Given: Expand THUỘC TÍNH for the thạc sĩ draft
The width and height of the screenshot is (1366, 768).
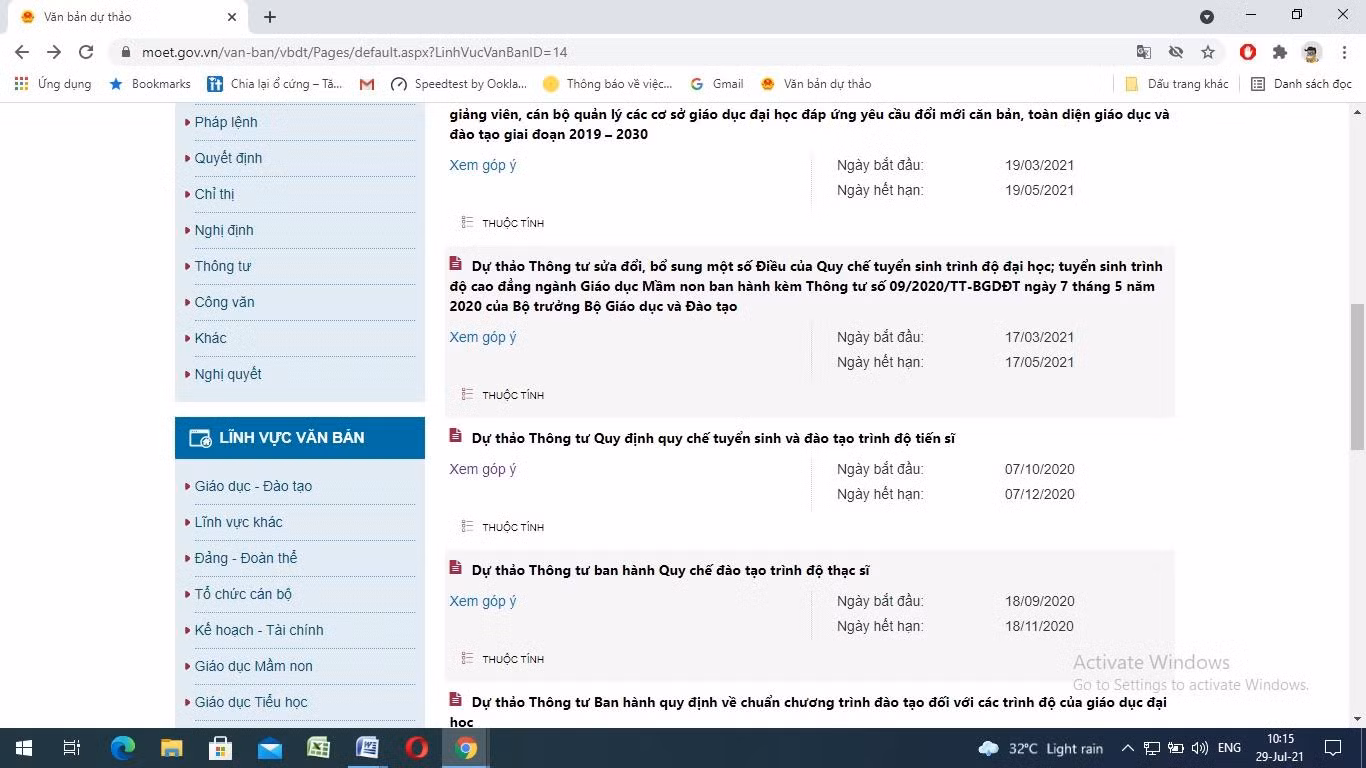Looking at the screenshot, I should [x=503, y=659].
